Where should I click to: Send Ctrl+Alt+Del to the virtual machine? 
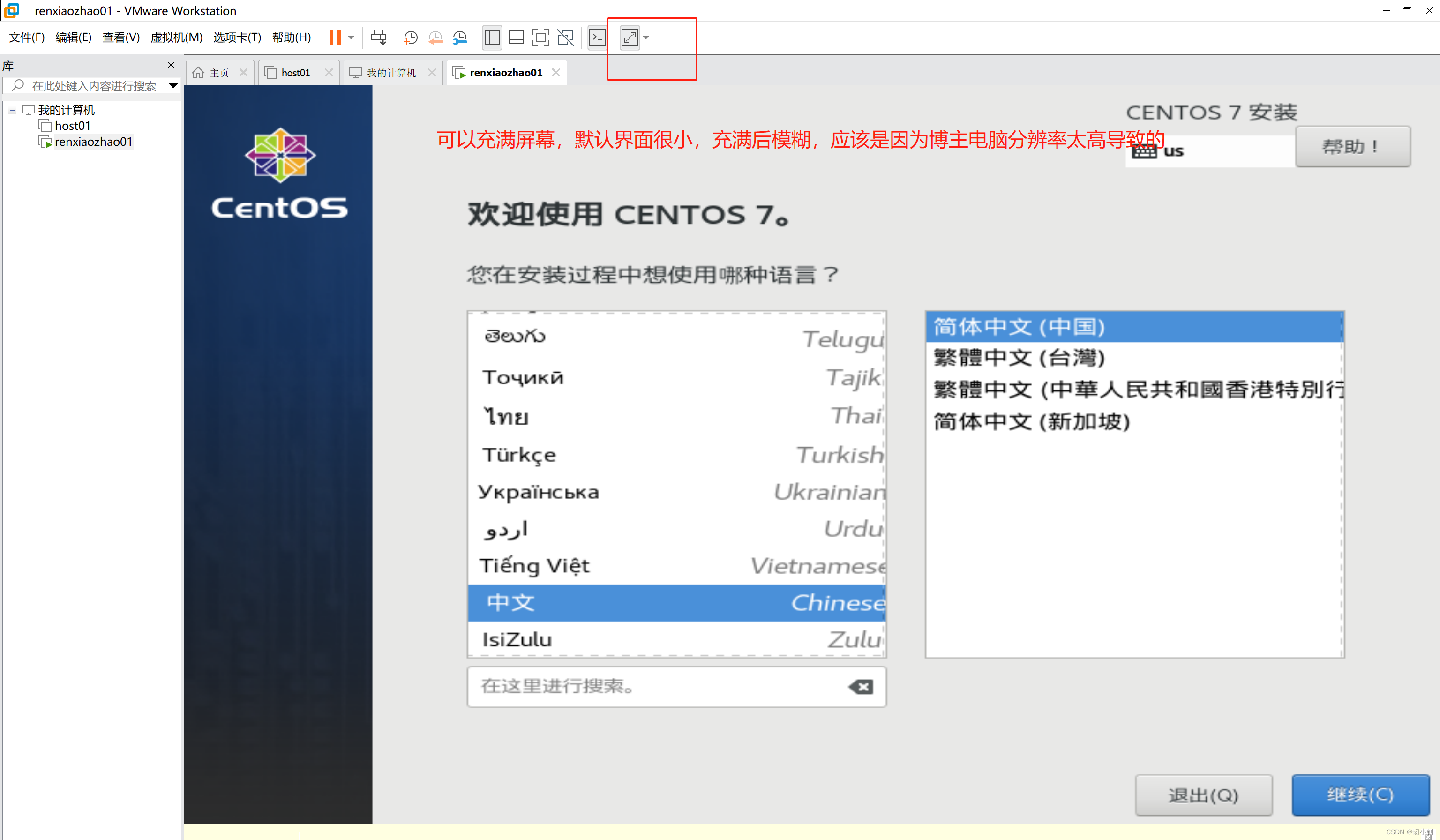pyautogui.click(x=378, y=37)
